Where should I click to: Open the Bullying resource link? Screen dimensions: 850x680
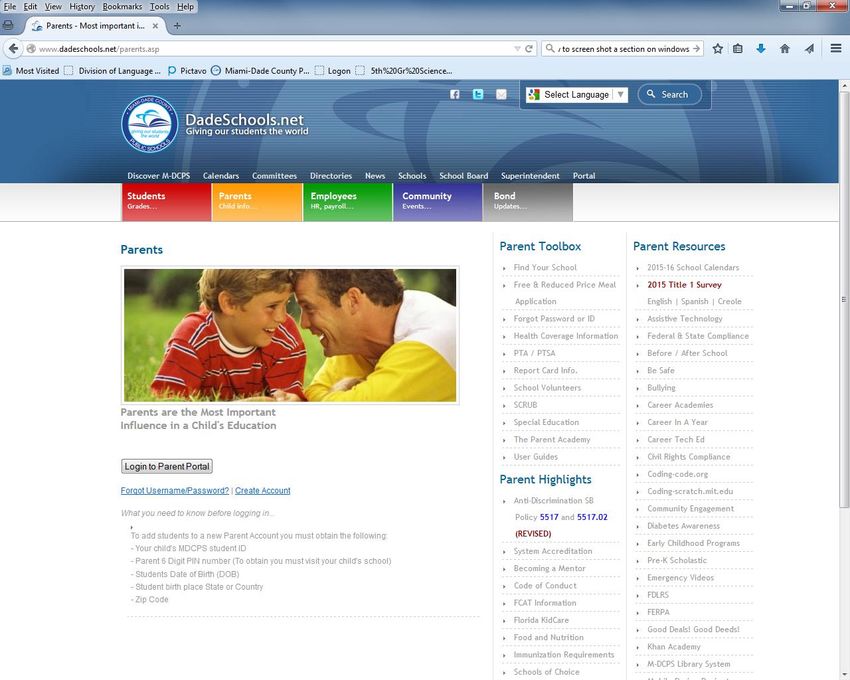[661, 388]
